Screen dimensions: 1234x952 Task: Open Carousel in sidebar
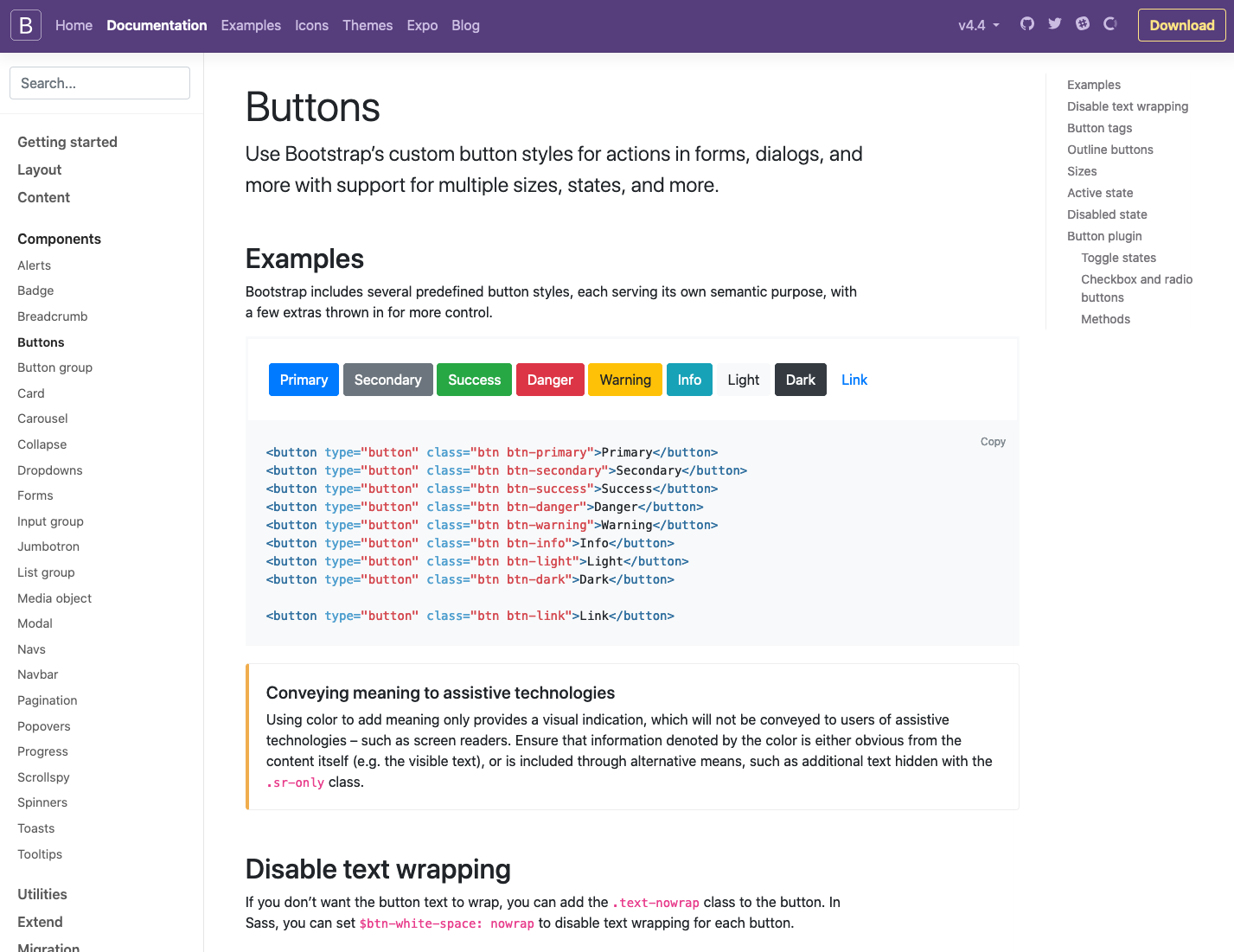[43, 418]
